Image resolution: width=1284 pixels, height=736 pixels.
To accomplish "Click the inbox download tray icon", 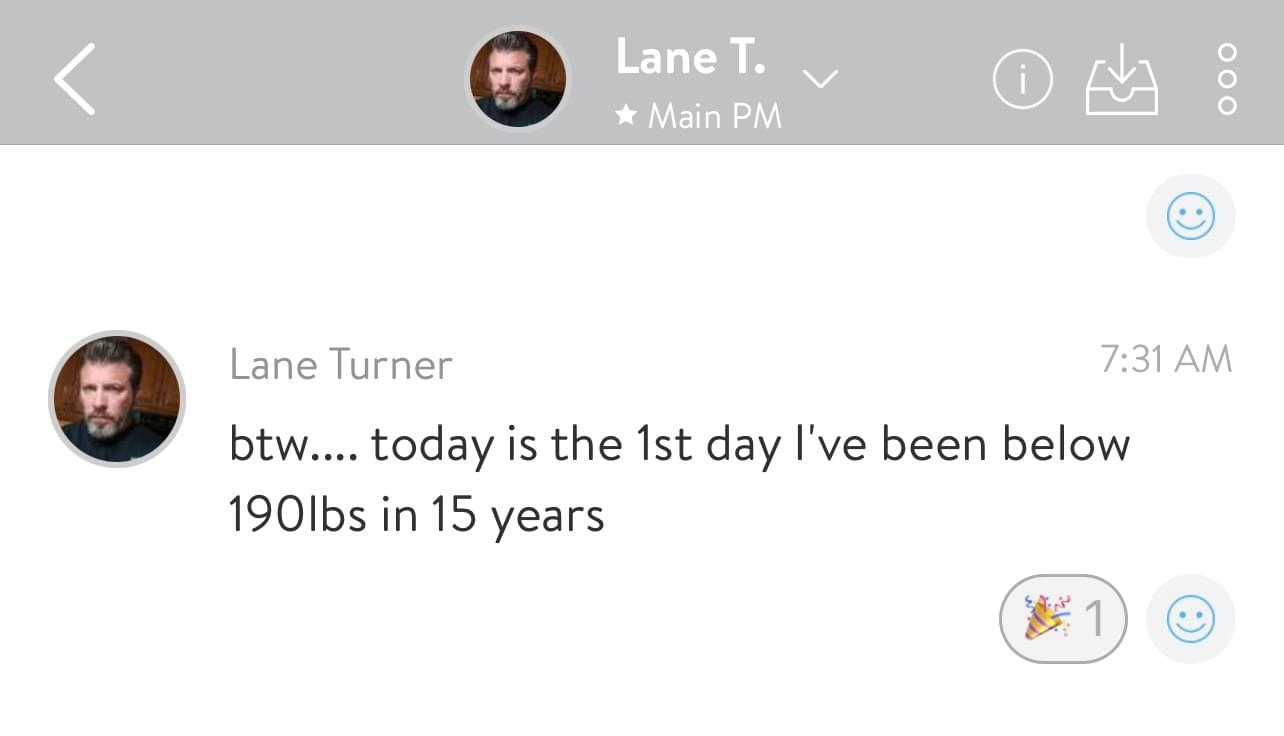I will (x=1121, y=80).
